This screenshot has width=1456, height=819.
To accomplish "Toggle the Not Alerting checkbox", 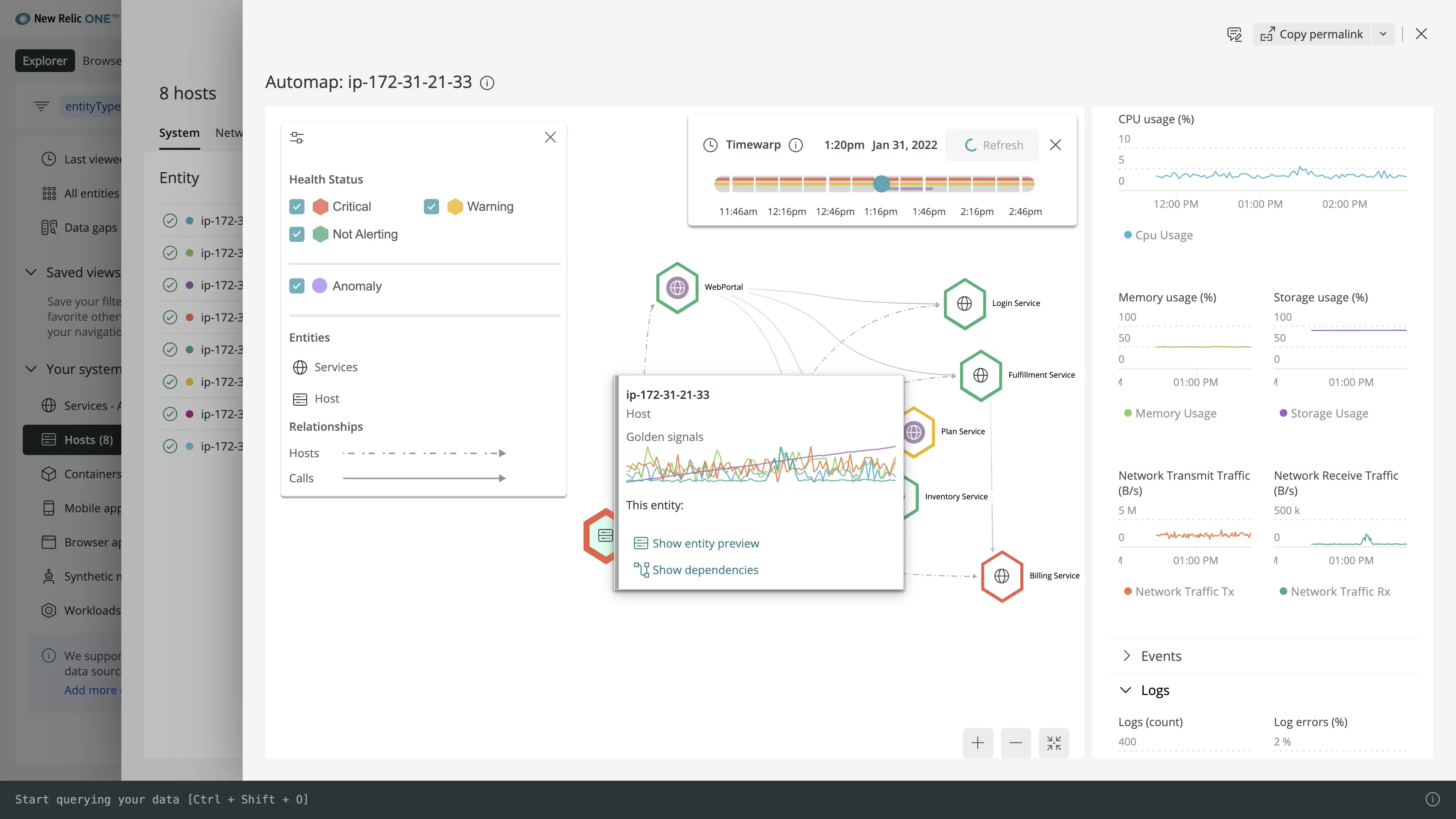I will [x=297, y=234].
